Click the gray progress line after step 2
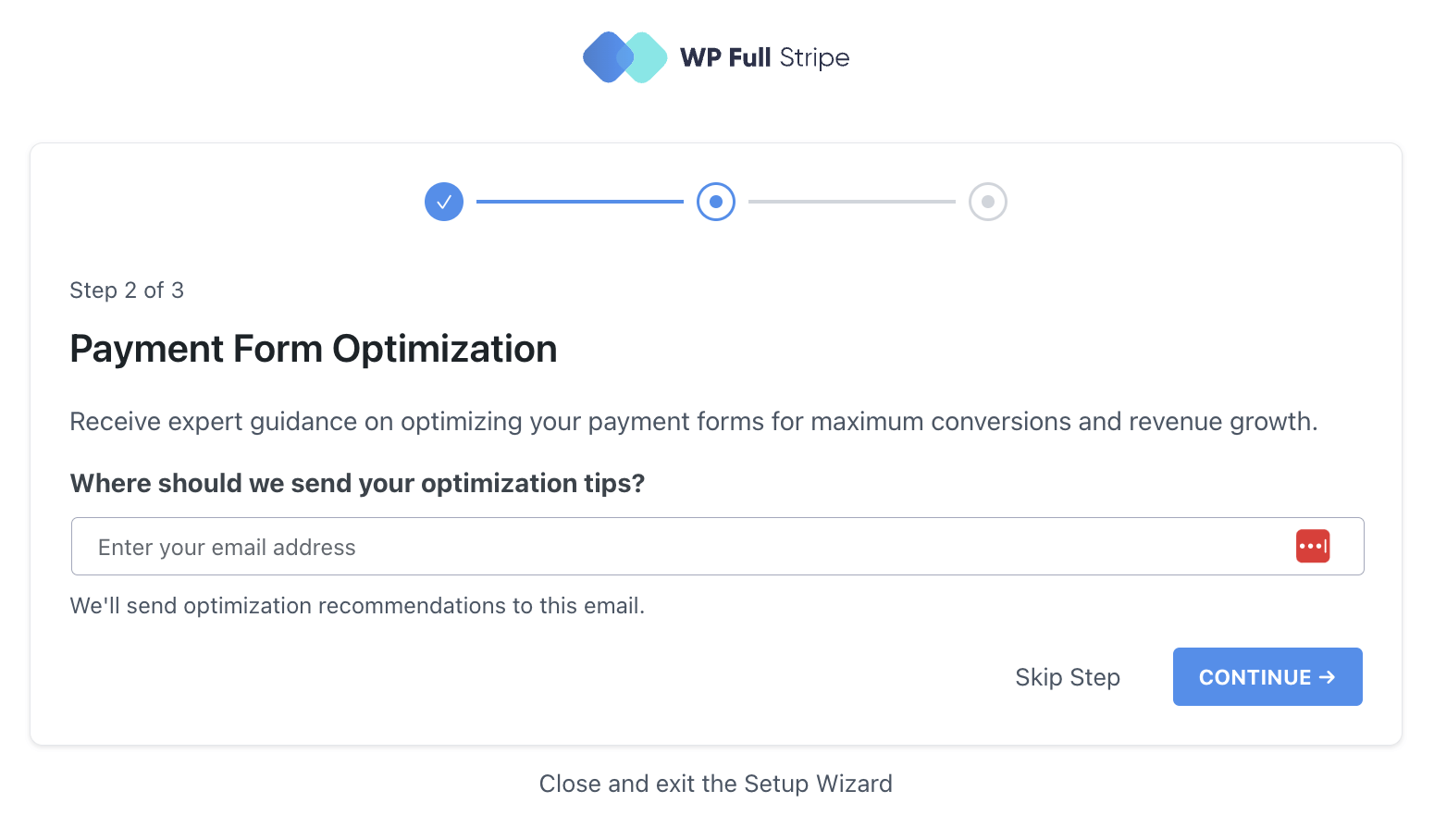This screenshot has height=840, width=1434. pos(851,201)
